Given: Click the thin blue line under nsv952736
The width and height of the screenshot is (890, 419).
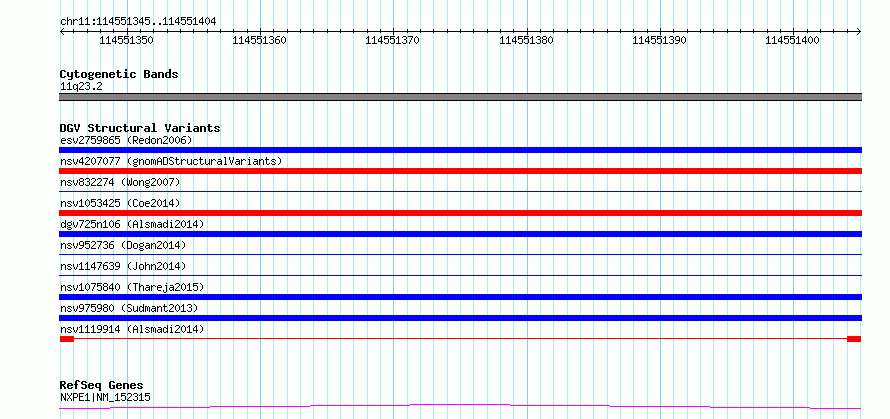Looking at the screenshot, I should [460, 255].
